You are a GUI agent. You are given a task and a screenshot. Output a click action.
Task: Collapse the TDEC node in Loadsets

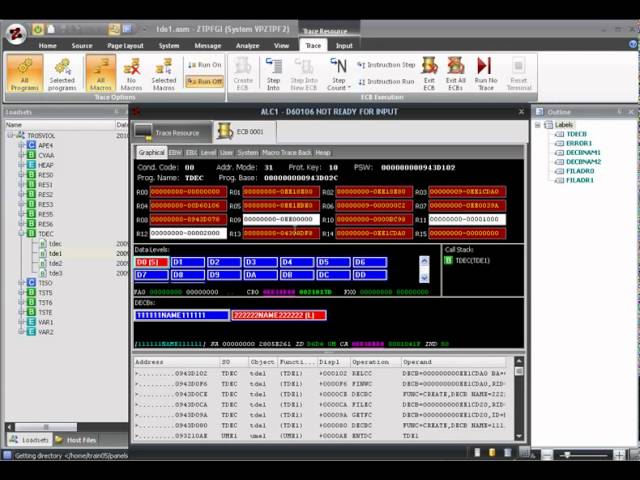pyautogui.click(x=22, y=234)
